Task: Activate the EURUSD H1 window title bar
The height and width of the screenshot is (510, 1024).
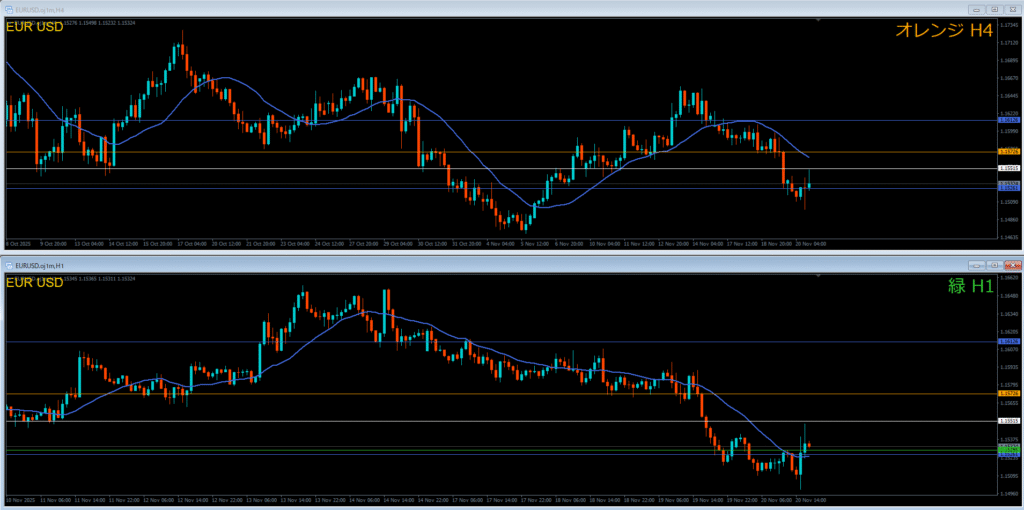Action: [x=500, y=264]
